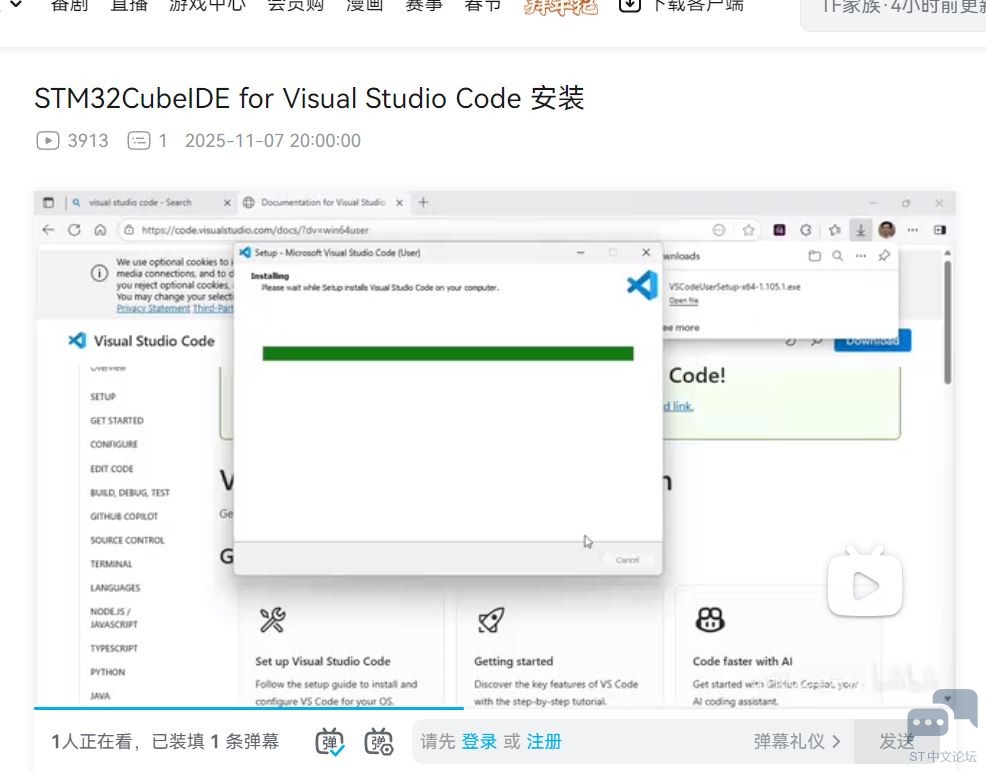Select LANGUAGES in the docs sidebar
986x772 pixels.
click(115, 588)
